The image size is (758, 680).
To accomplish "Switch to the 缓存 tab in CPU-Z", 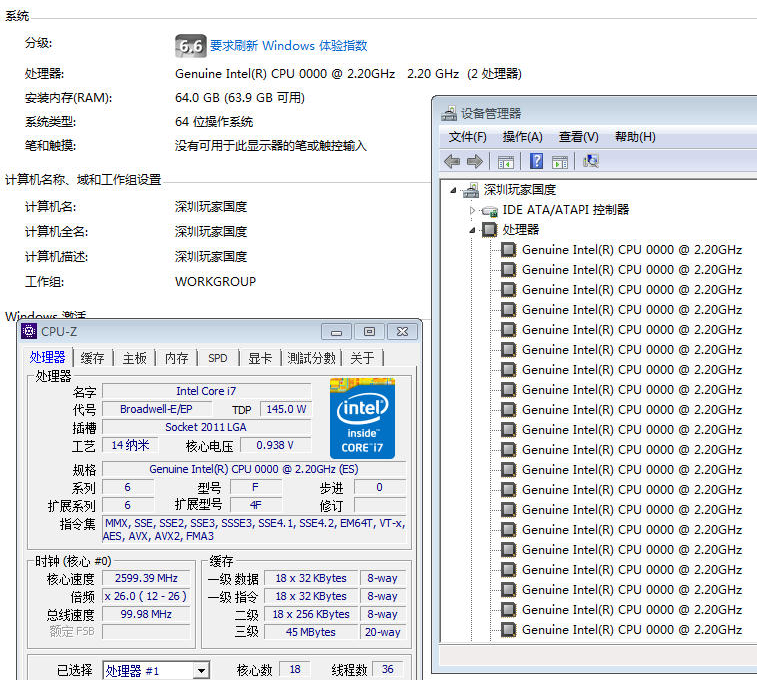I will coord(92,358).
